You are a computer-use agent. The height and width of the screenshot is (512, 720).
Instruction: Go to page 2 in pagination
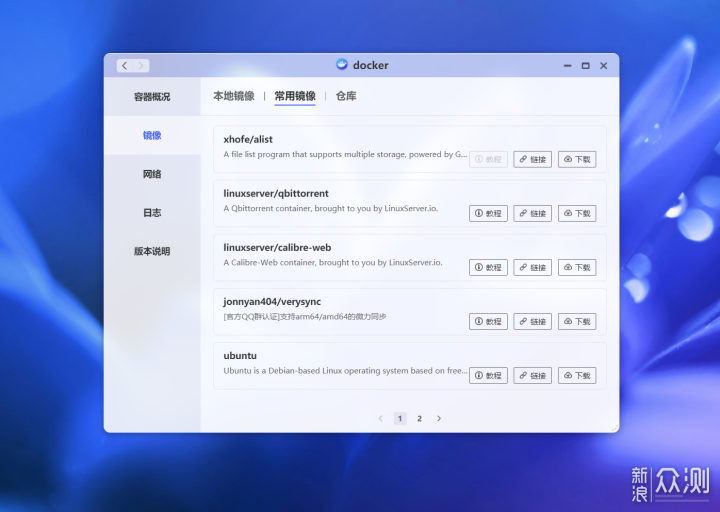click(x=419, y=418)
